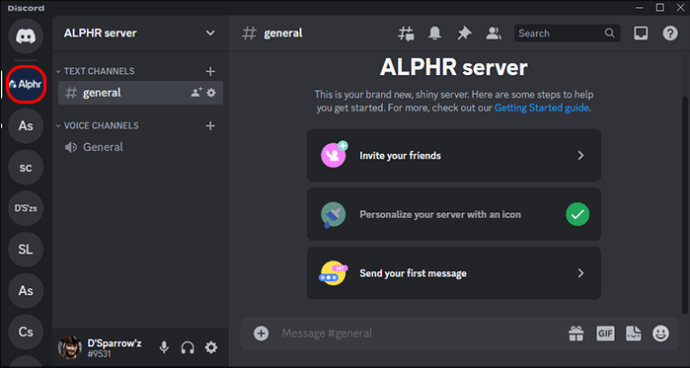Edit general channel settings gear
Viewport: 690px width, 368px height.
[x=211, y=93]
